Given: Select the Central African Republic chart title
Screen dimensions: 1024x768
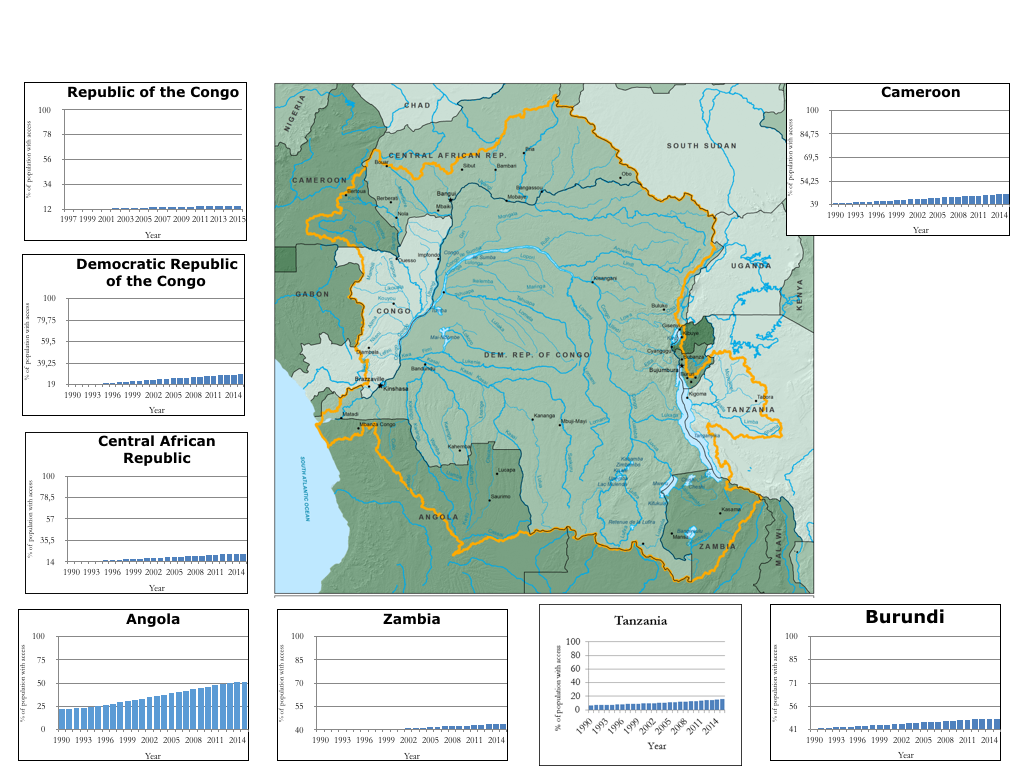Looking at the screenshot, I should click(x=156, y=449).
